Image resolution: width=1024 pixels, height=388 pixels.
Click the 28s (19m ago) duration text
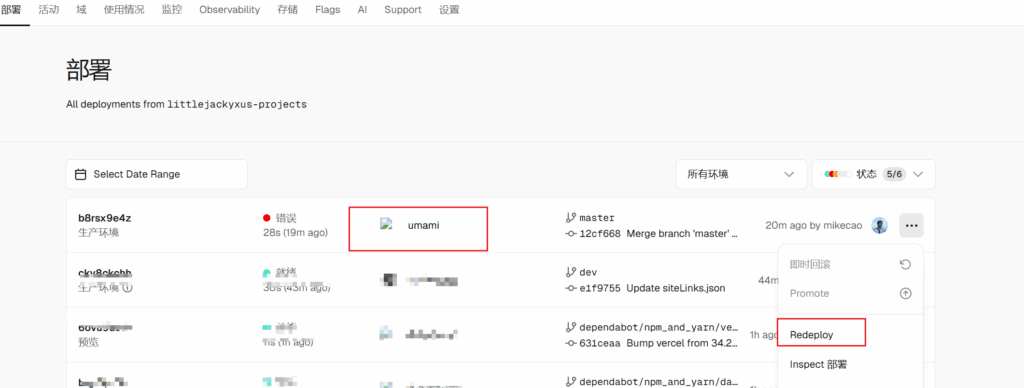point(295,233)
